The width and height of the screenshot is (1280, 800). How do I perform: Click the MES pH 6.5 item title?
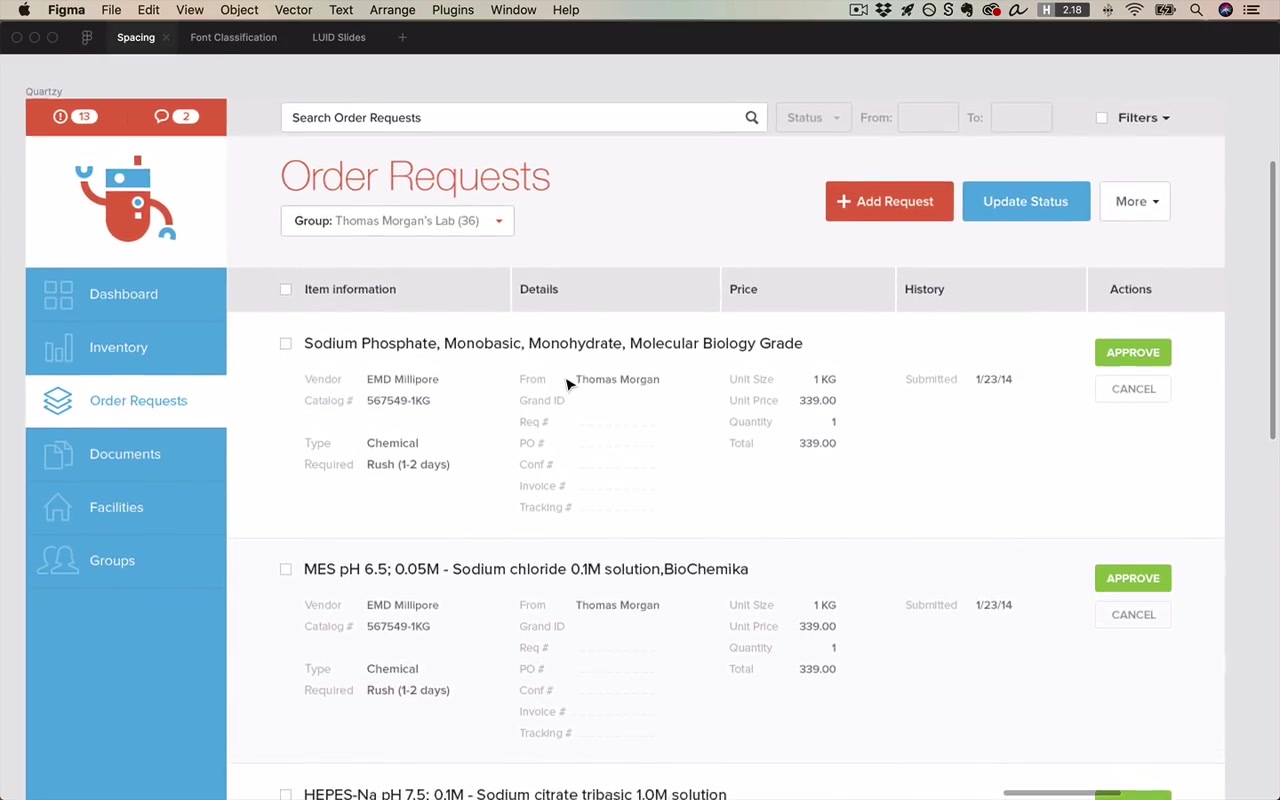[x=526, y=569]
